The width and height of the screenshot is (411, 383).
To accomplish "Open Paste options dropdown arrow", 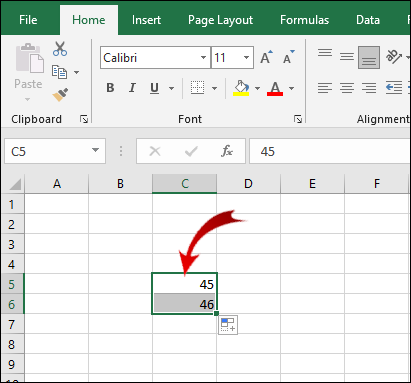I will (28, 99).
